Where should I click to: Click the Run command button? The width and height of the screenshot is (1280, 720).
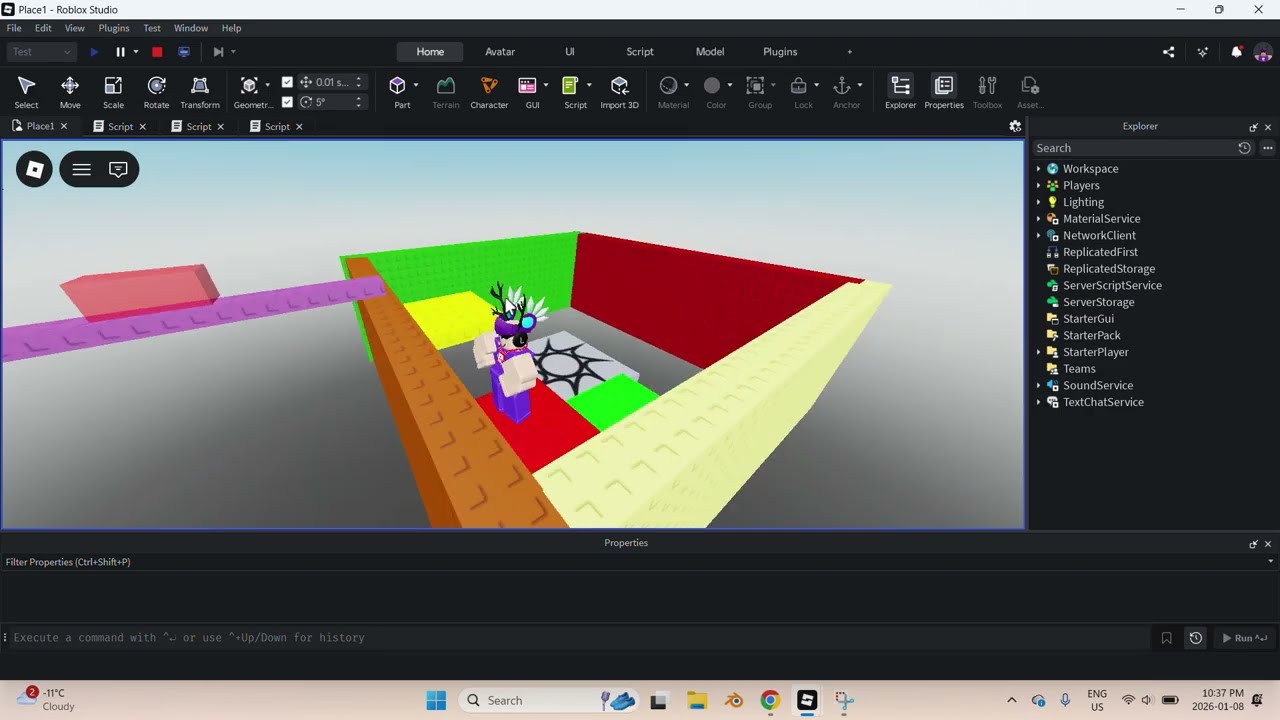(1244, 638)
